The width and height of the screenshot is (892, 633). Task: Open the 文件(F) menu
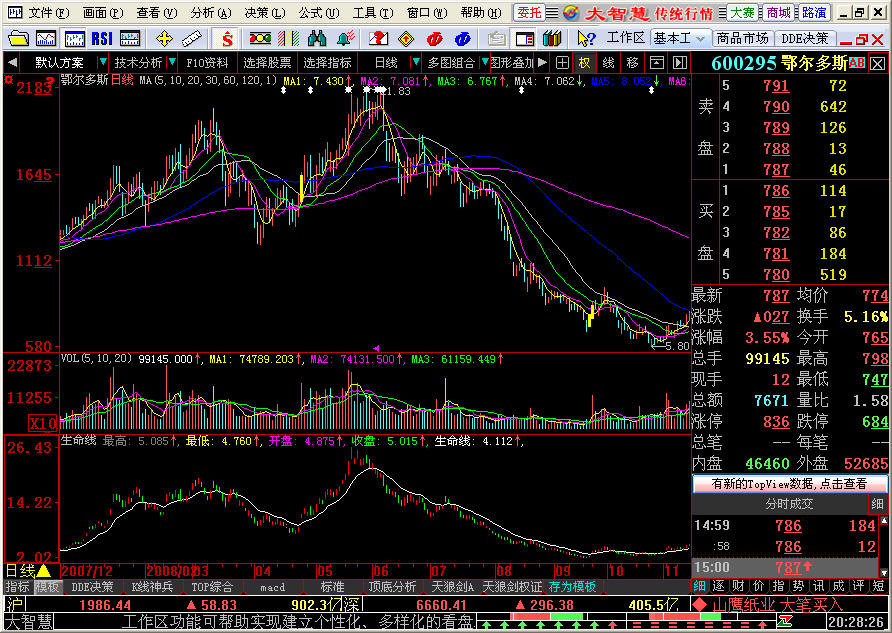coord(49,12)
